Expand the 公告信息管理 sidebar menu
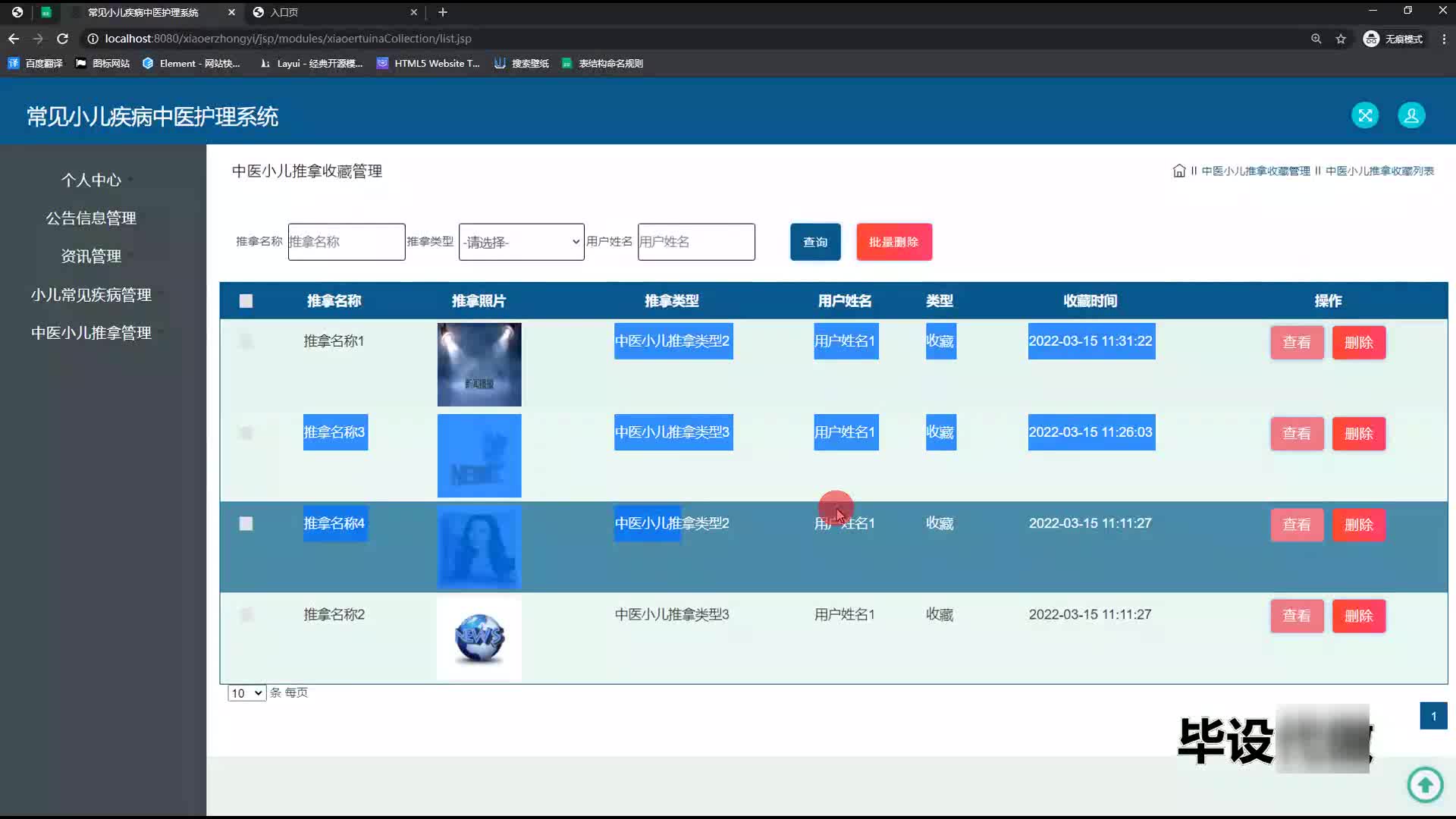This screenshot has width=1456, height=819. [91, 218]
